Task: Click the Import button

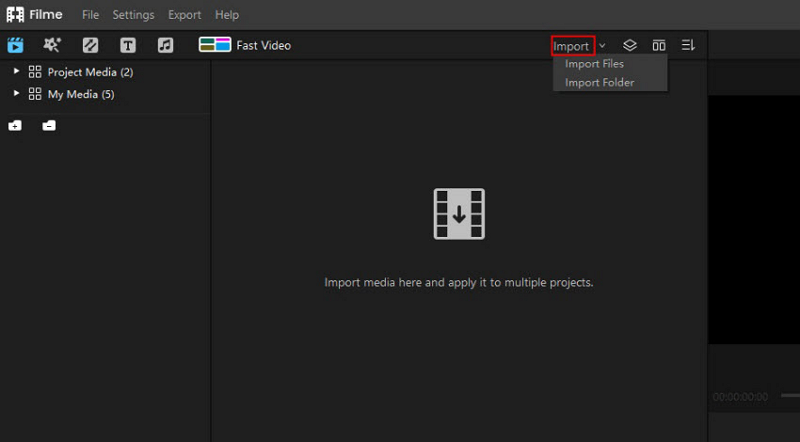Action: tap(572, 46)
